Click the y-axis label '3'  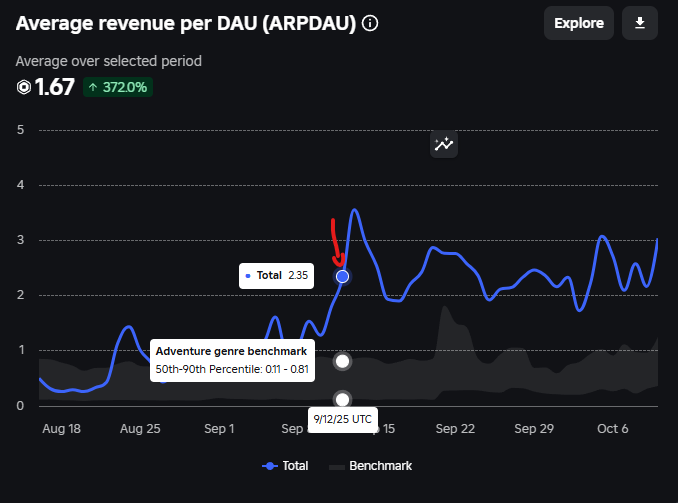(x=20, y=240)
